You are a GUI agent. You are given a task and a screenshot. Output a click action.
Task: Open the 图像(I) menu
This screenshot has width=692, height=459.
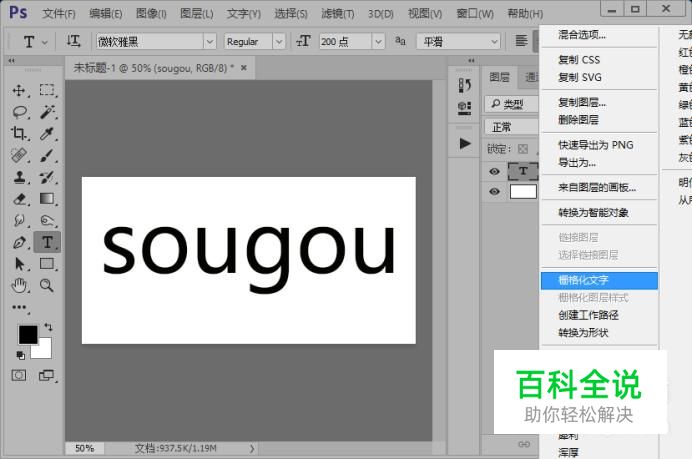coord(151,14)
